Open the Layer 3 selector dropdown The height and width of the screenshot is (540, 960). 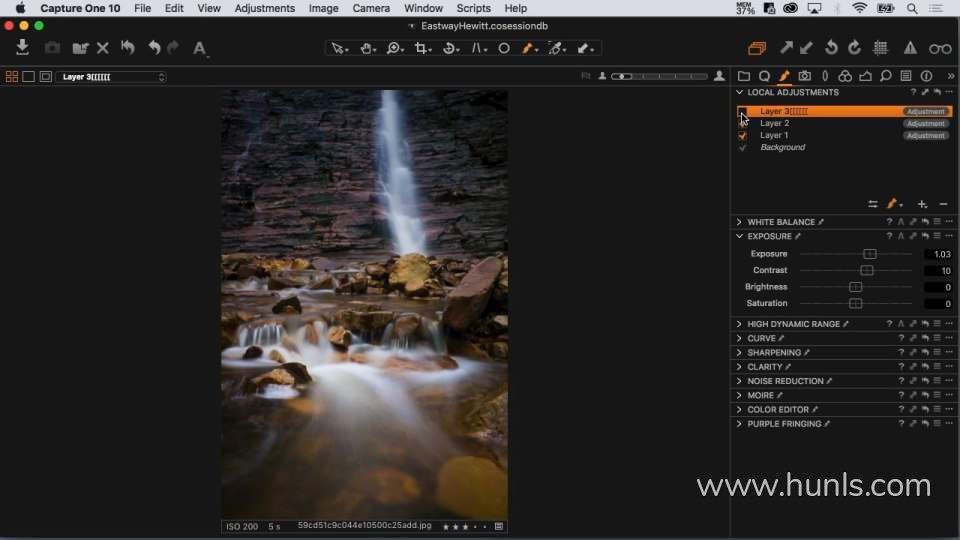click(112, 76)
